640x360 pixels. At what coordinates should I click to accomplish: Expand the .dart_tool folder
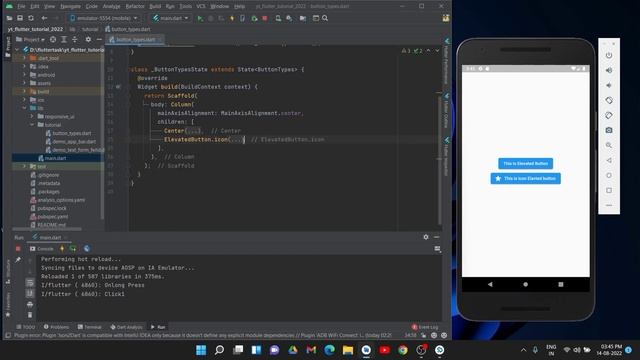pyautogui.click(x=24, y=58)
